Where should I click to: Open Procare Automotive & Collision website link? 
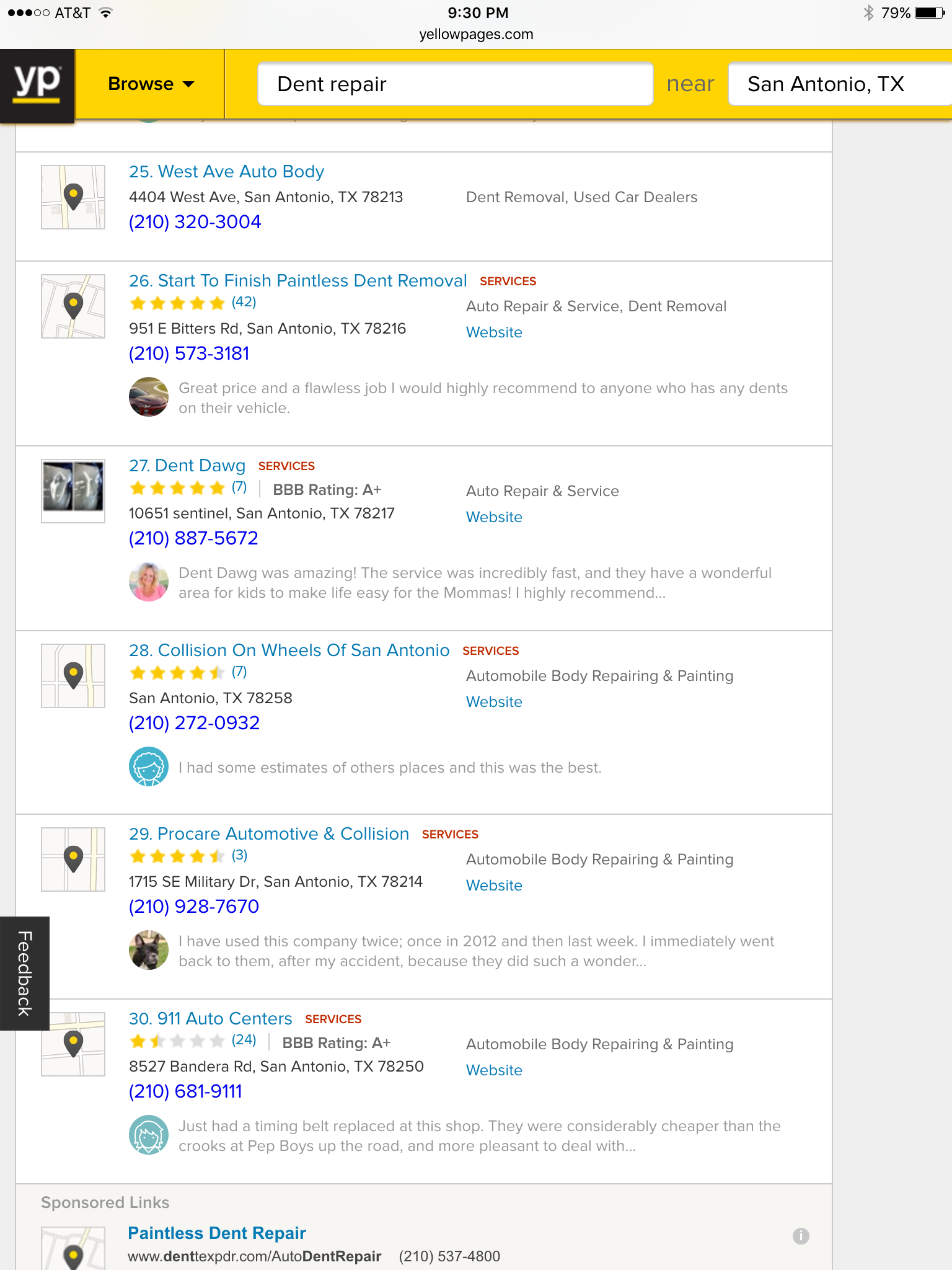click(x=494, y=886)
